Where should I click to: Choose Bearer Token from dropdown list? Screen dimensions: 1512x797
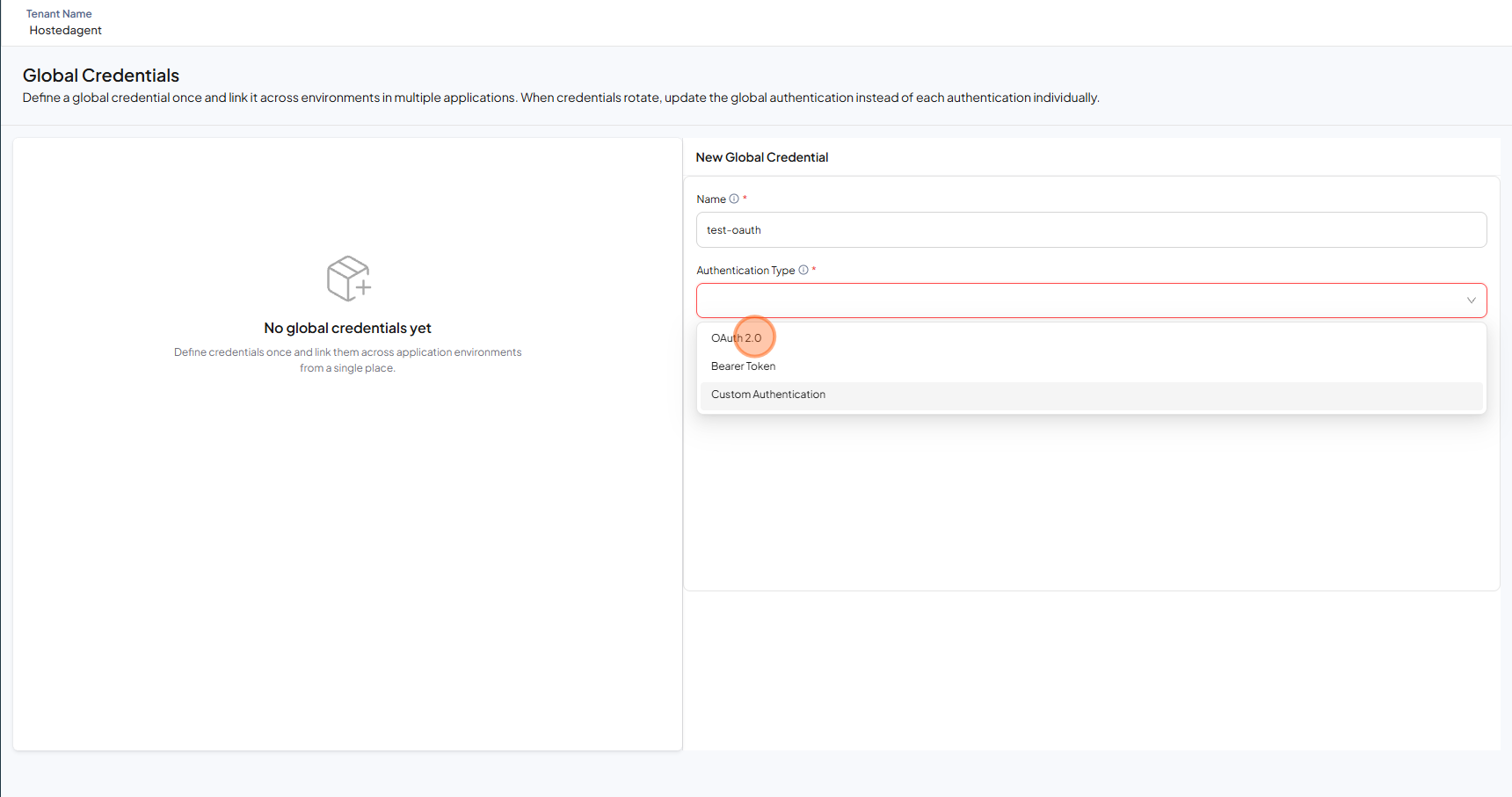pyautogui.click(x=1091, y=366)
